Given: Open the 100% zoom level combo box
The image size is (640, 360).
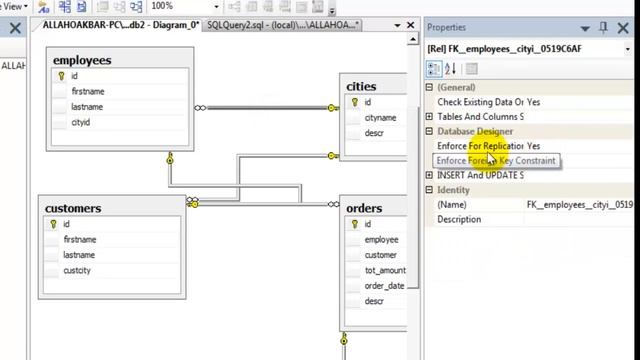Looking at the screenshot, I should [185, 6].
